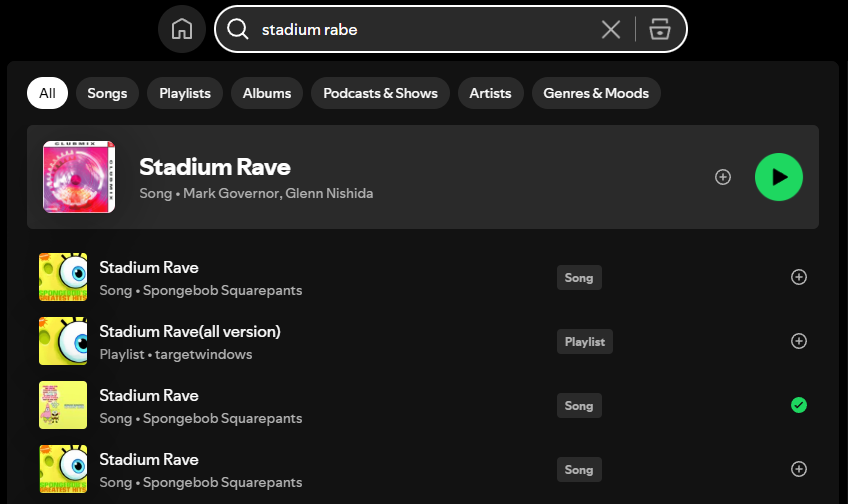Toggle the green saved checkmark on Stadium Rave
The height and width of the screenshot is (504, 848).
[x=799, y=405]
